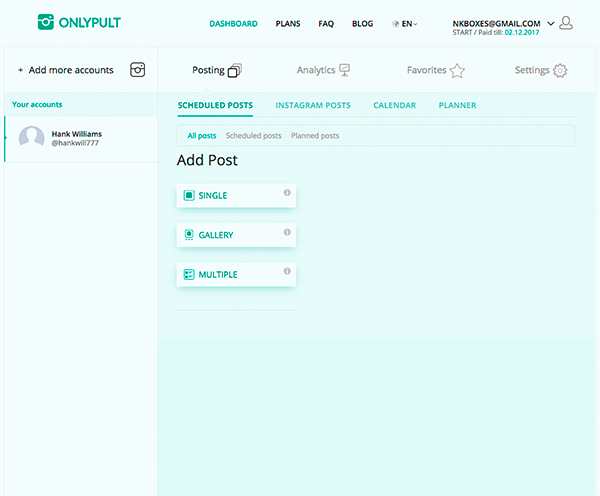This screenshot has height=496, width=600.
Task: Click the Your accounts heading
Action: (x=37, y=104)
